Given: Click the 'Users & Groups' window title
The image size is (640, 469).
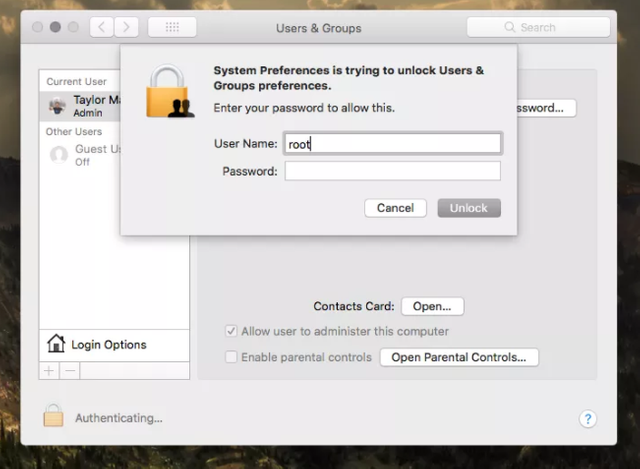Looking at the screenshot, I should (x=319, y=28).
